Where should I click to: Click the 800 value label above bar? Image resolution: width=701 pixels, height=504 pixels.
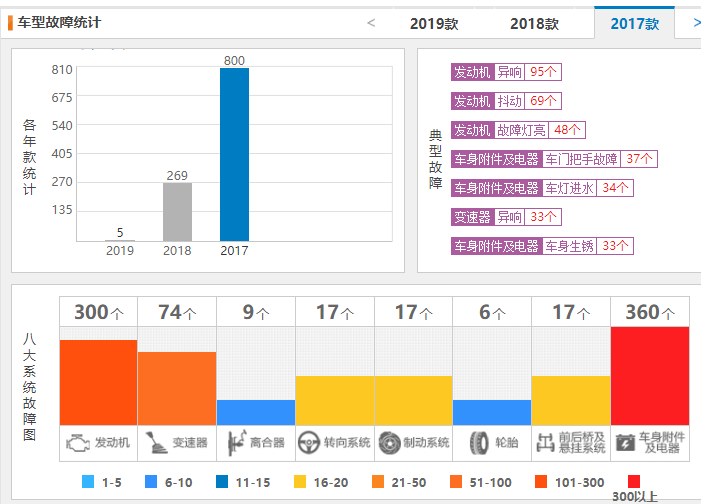click(x=234, y=60)
